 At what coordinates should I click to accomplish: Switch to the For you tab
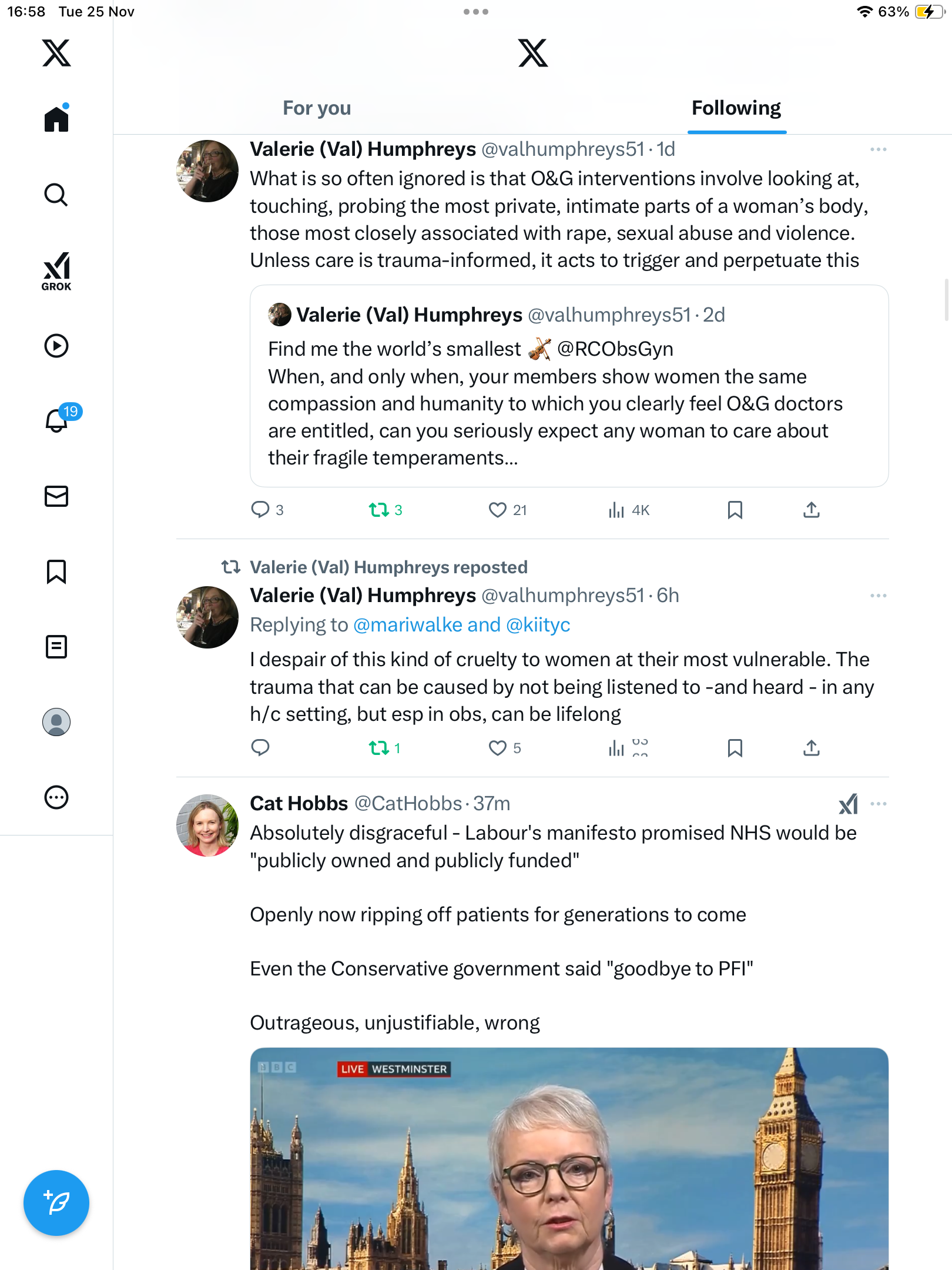pyautogui.click(x=317, y=108)
